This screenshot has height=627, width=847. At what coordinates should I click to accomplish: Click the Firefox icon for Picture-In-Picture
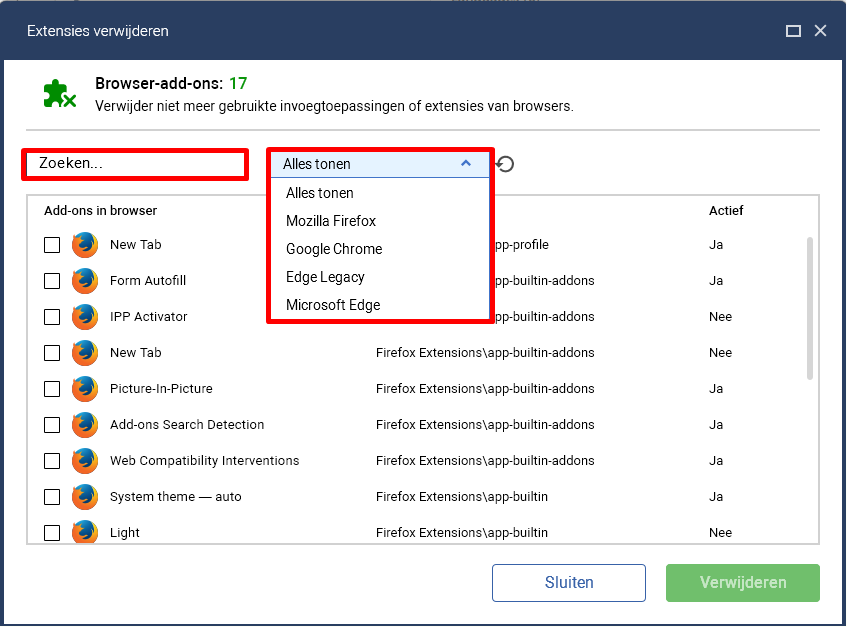tap(85, 389)
